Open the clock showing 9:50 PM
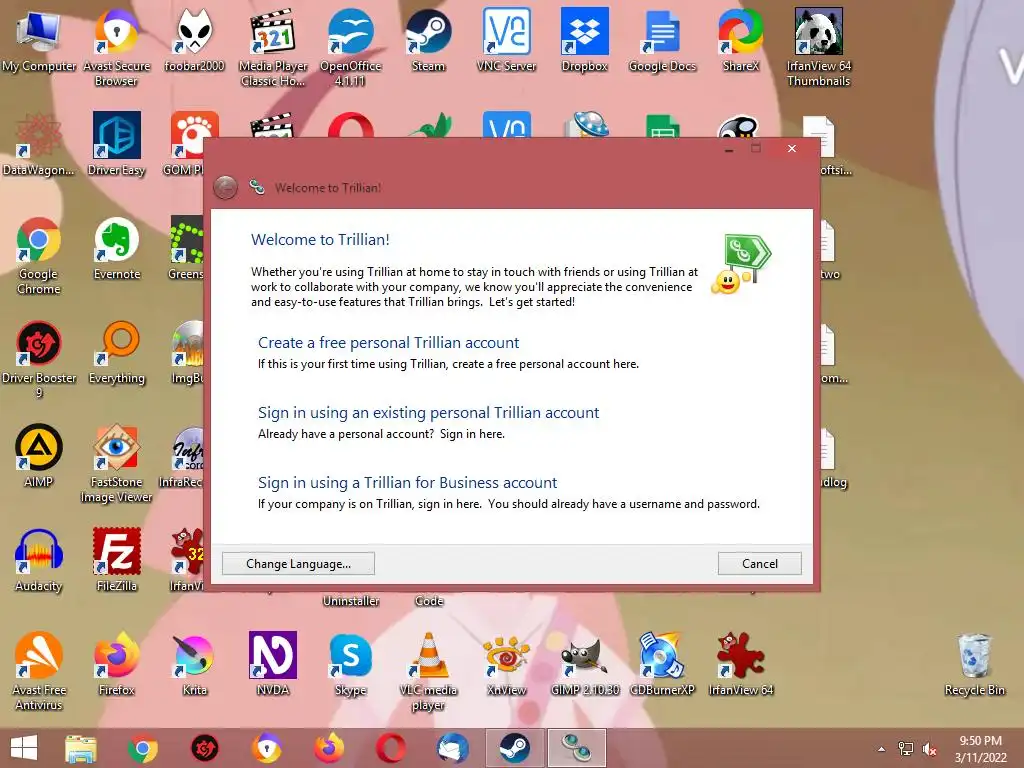Image resolution: width=1024 pixels, height=768 pixels. click(980, 749)
